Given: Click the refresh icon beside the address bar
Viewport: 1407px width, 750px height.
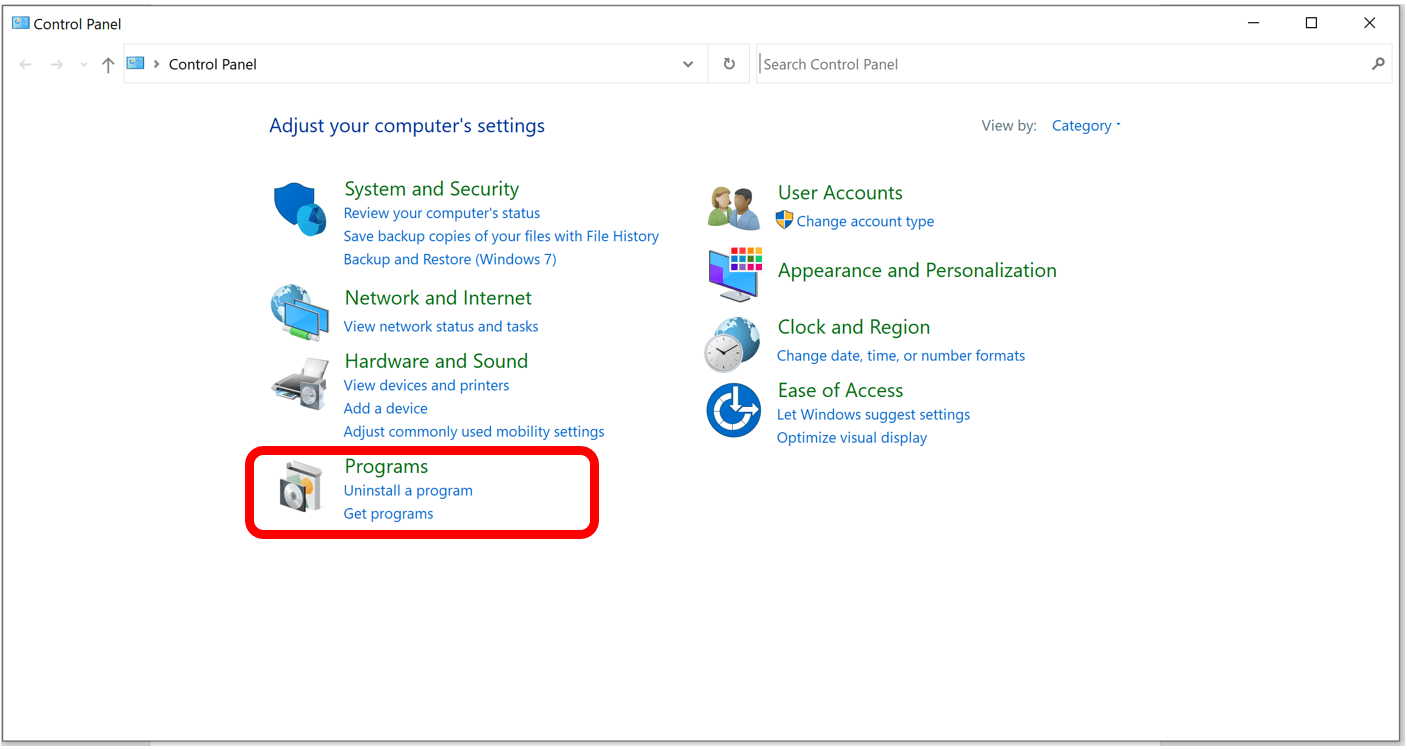Looking at the screenshot, I should tap(729, 63).
